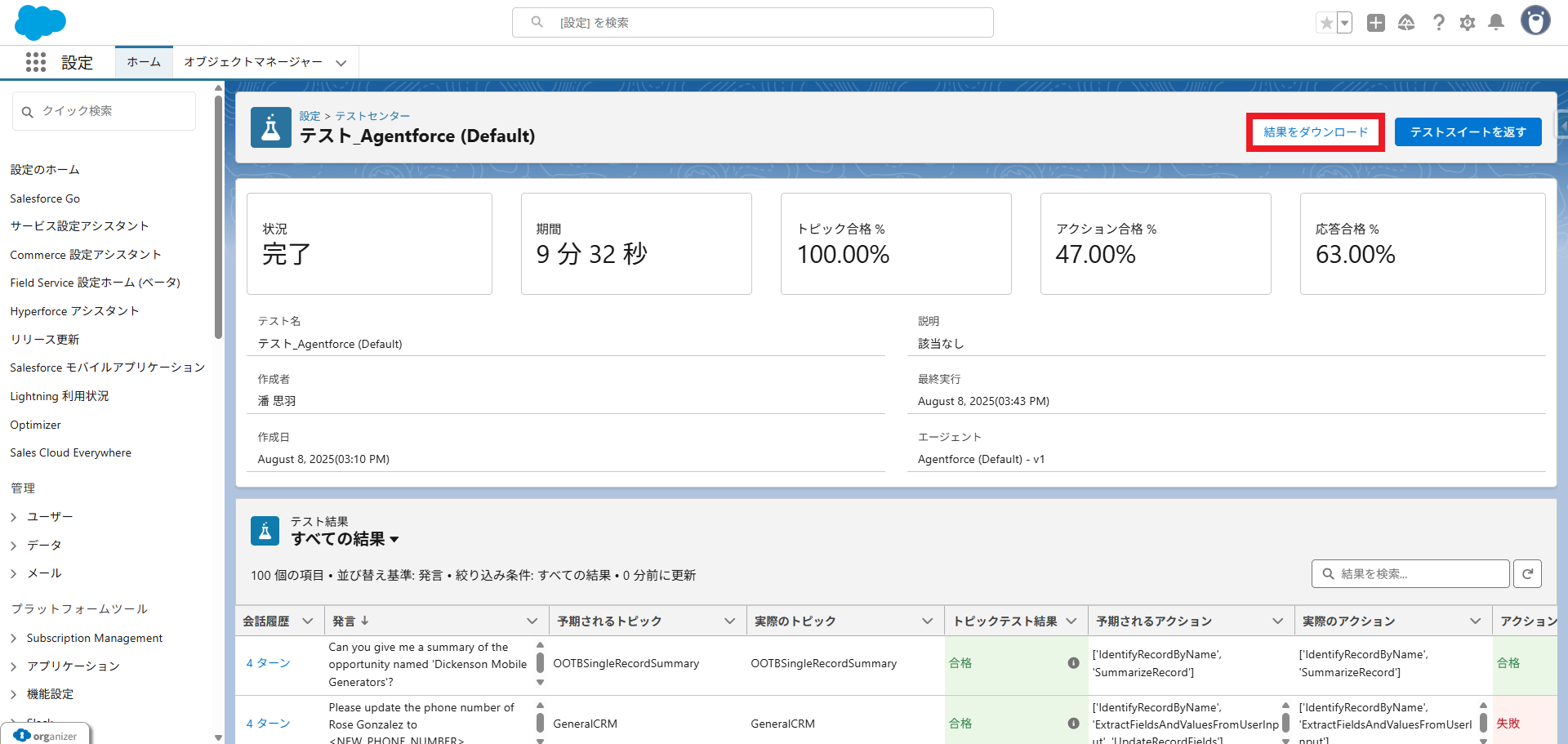This screenshot has height=744, width=1568.
Task: Click the sidebar vertical scrollbar thumb
Action: [218, 217]
